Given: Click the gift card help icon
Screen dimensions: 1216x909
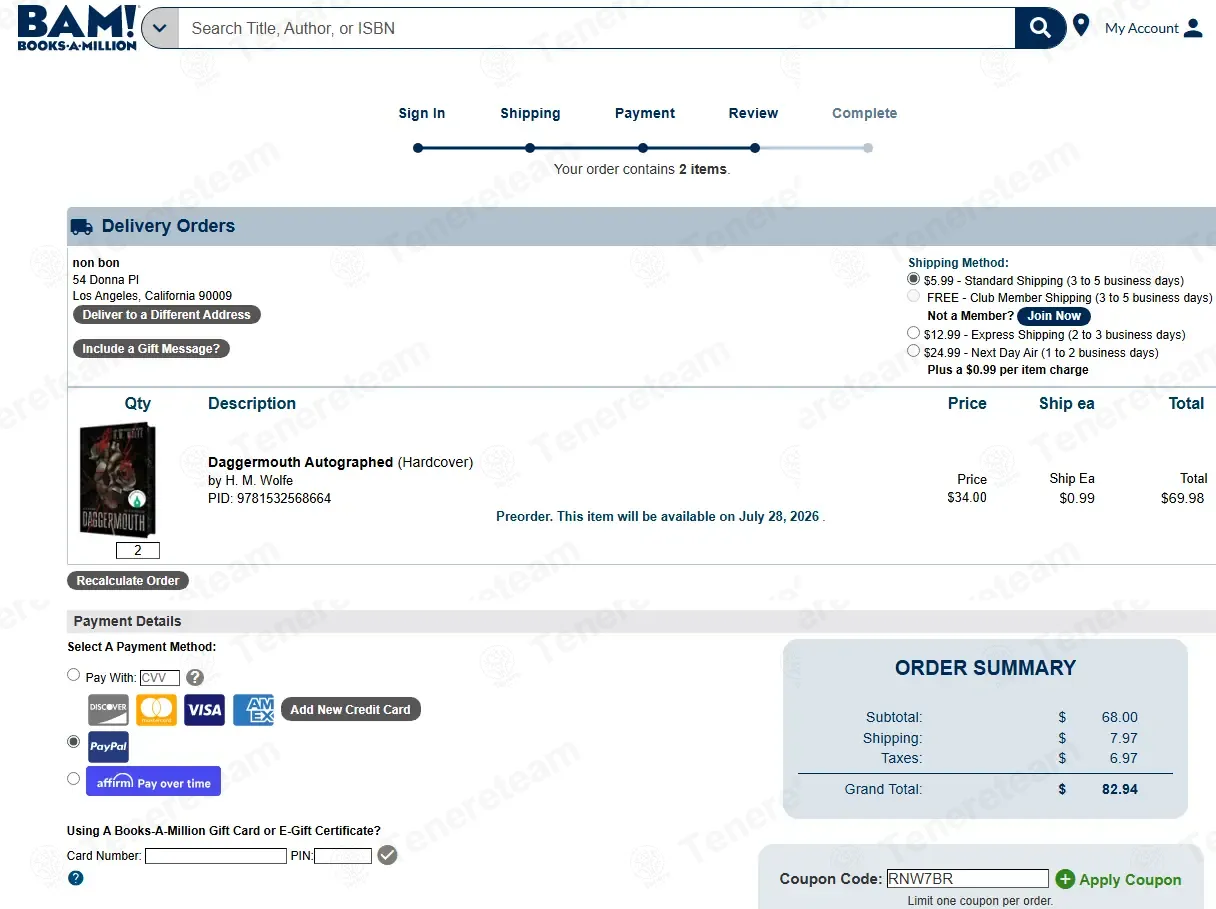Looking at the screenshot, I should 75,878.
